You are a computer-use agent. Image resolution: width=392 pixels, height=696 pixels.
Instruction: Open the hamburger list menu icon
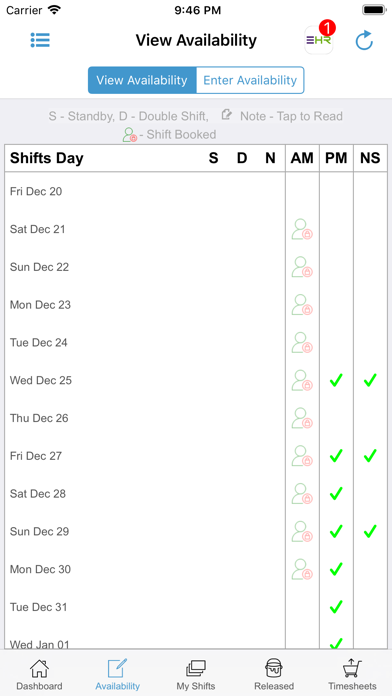click(40, 40)
